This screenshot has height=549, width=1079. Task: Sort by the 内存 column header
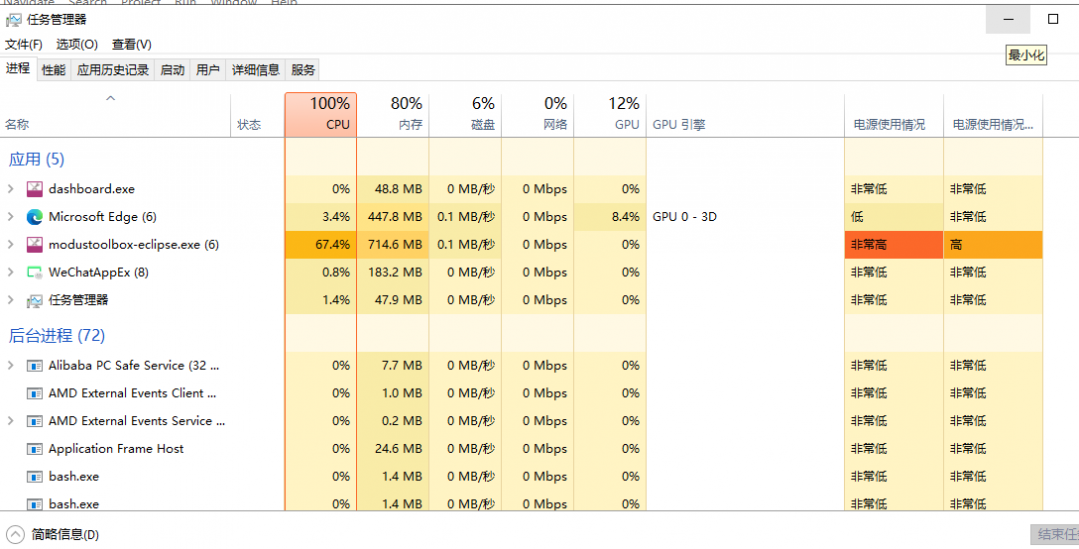click(x=393, y=114)
